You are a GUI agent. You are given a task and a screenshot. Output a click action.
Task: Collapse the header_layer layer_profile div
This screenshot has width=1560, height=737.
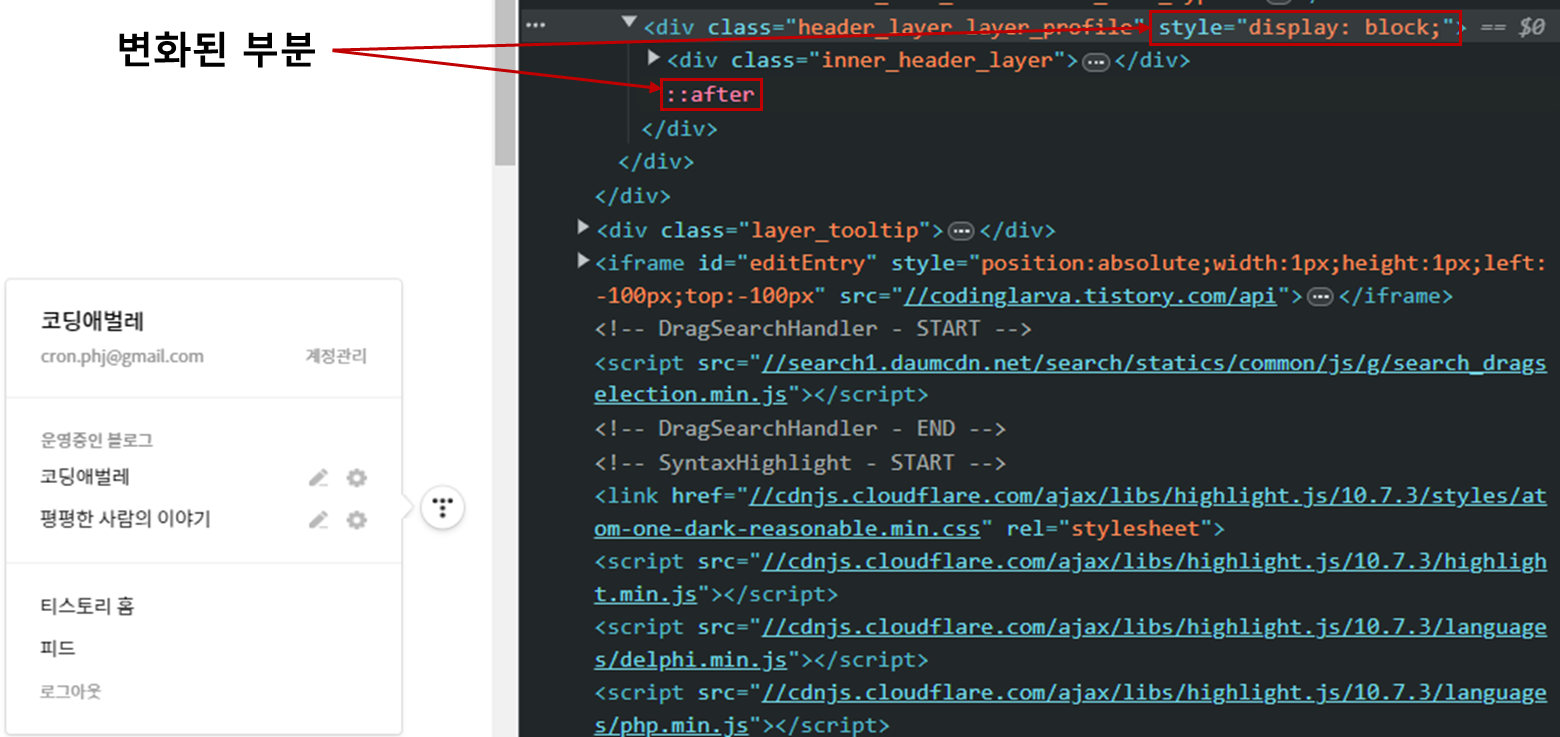(x=629, y=21)
